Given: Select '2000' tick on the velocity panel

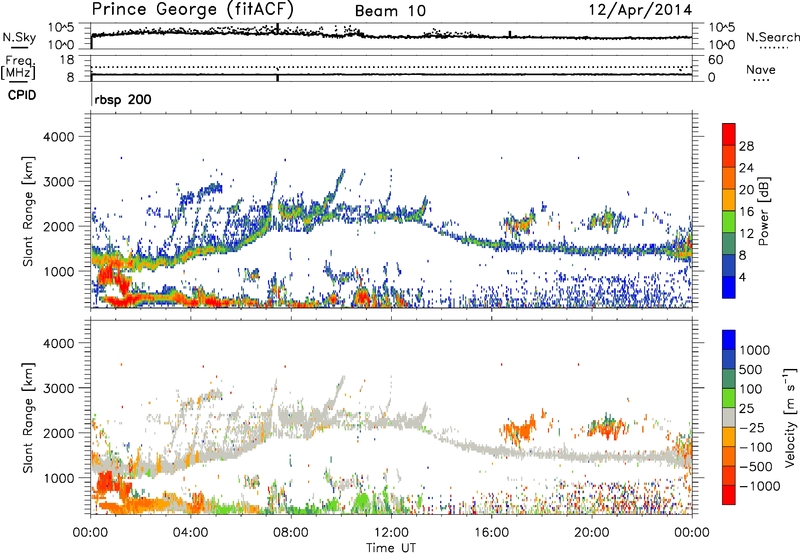Looking at the screenshot, I should click(59, 433).
